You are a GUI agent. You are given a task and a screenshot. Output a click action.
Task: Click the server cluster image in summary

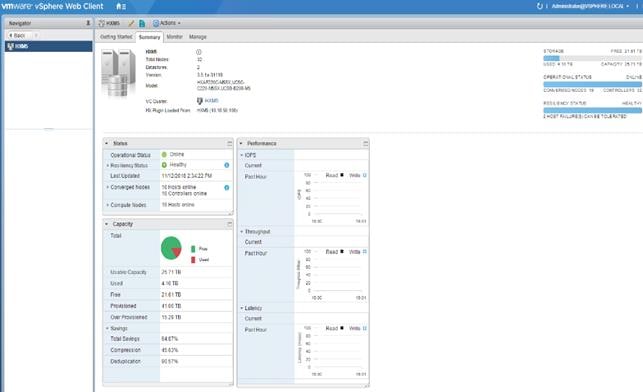pyautogui.click(x=118, y=73)
